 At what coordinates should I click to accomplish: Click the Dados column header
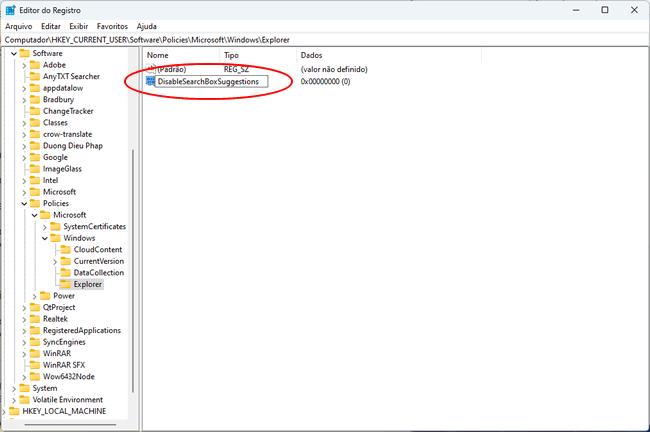tap(312, 55)
